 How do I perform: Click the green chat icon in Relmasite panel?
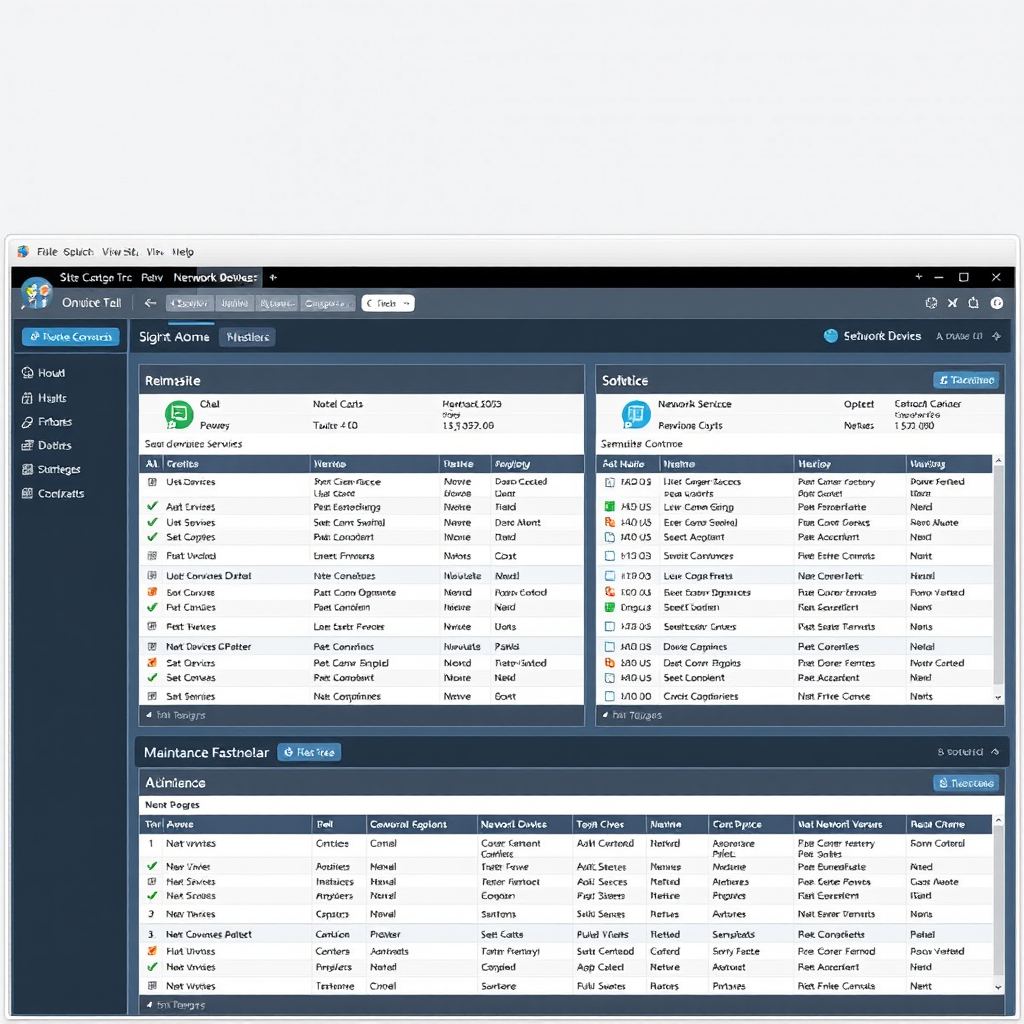178,414
